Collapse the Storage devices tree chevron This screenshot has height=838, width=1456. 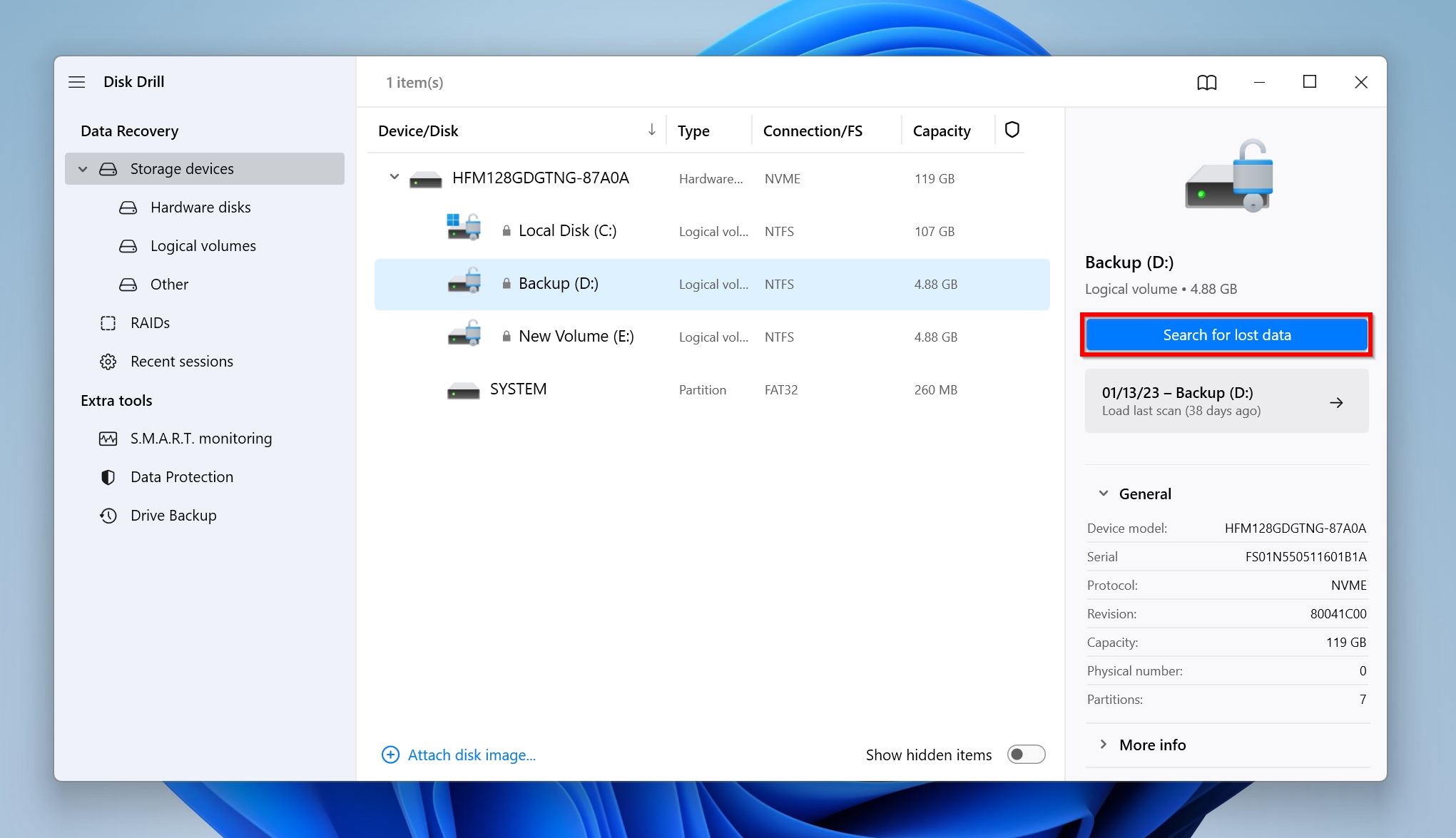click(x=83, y=169)
